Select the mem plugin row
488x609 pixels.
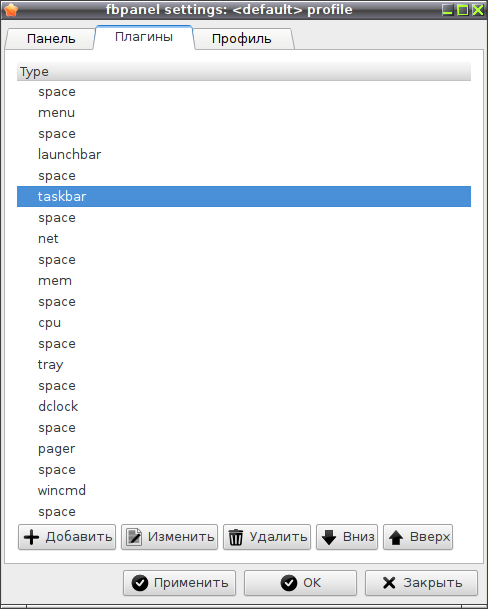tap(244, 280)
